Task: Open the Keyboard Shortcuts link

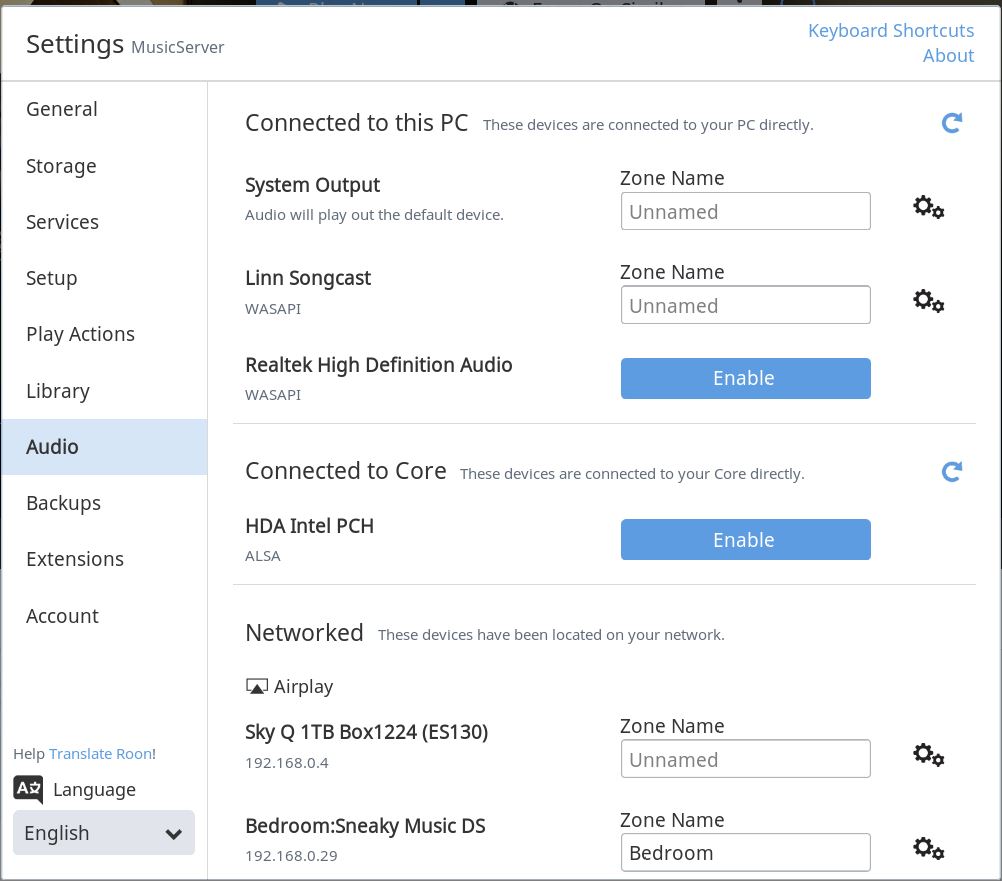Action: coord(891,31)
